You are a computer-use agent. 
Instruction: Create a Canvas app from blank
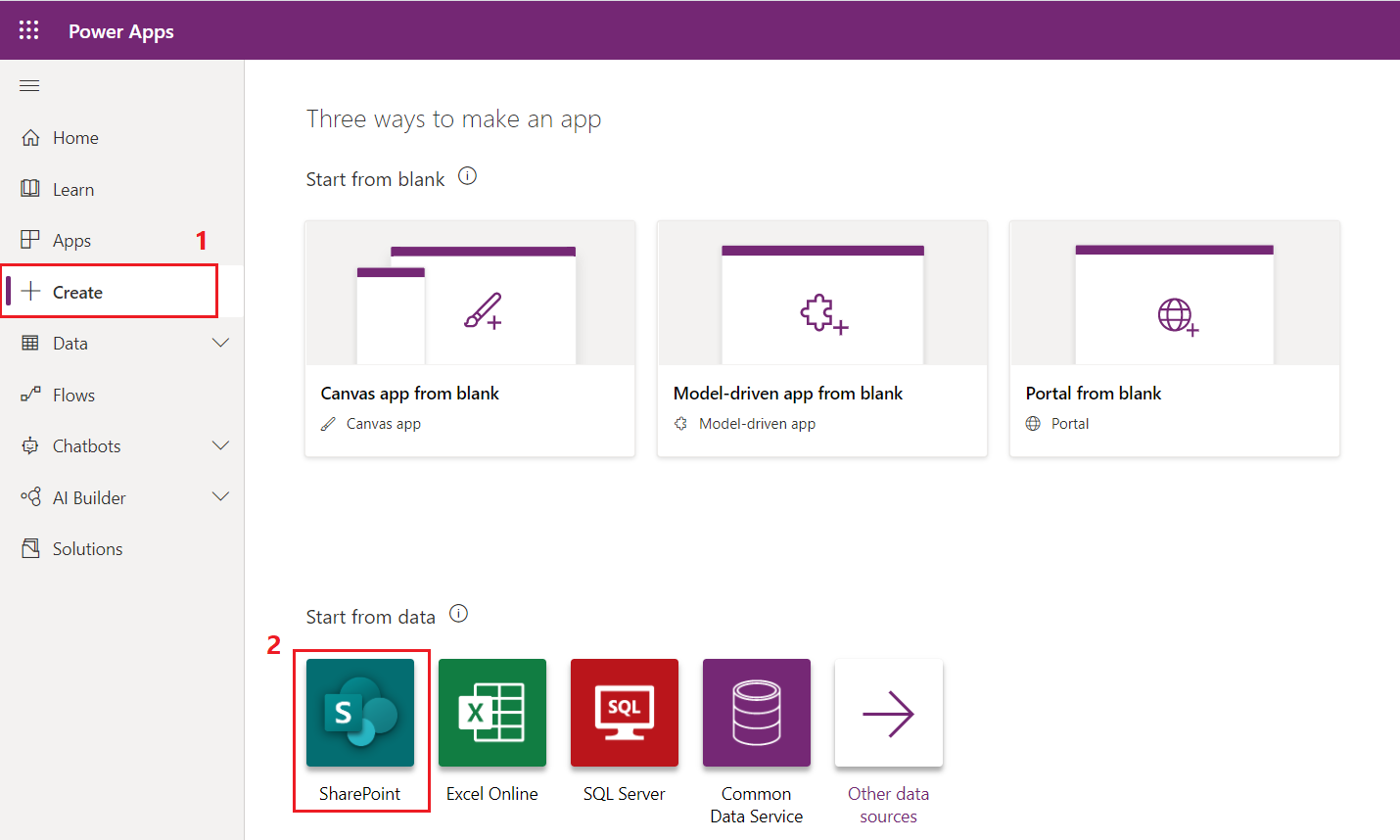tap(470, 338)
